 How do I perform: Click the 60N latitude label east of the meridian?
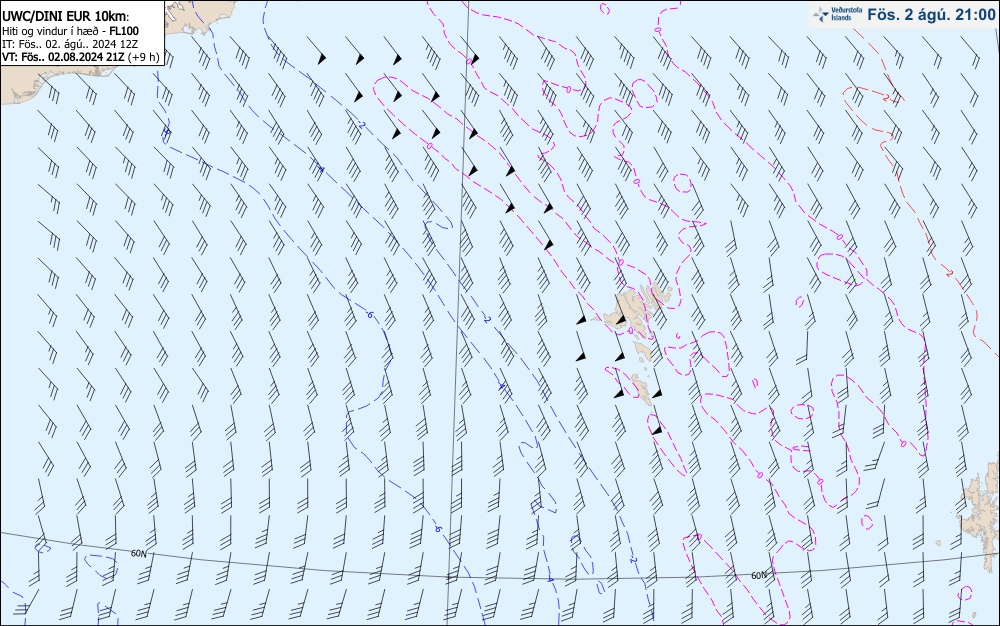point(759,575)
